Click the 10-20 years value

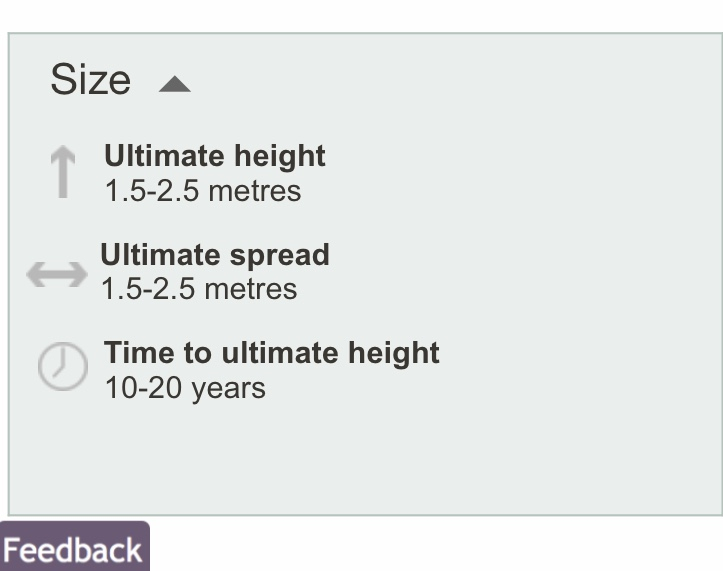(x=185, y=388)
